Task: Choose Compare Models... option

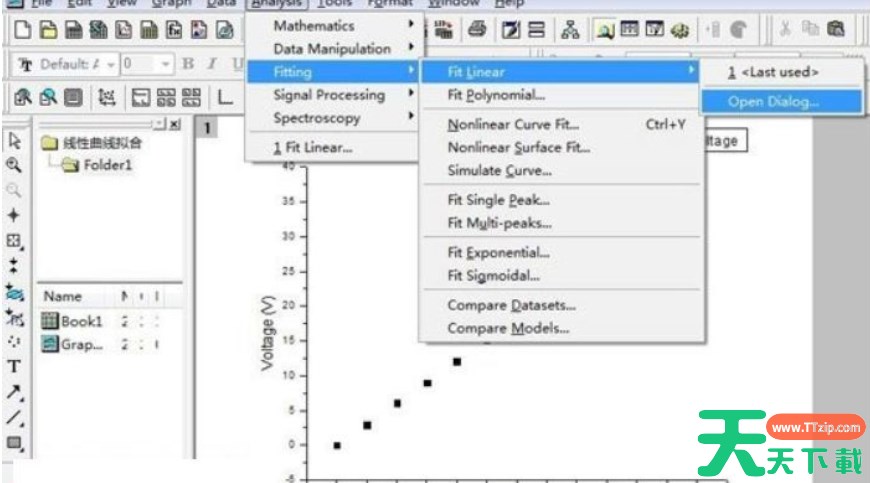Action: click(x=561, y=328)
